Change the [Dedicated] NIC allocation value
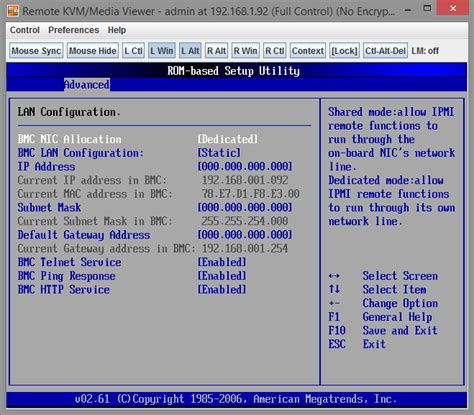Screen dimensions: 474x415 (x=228, y=139)
